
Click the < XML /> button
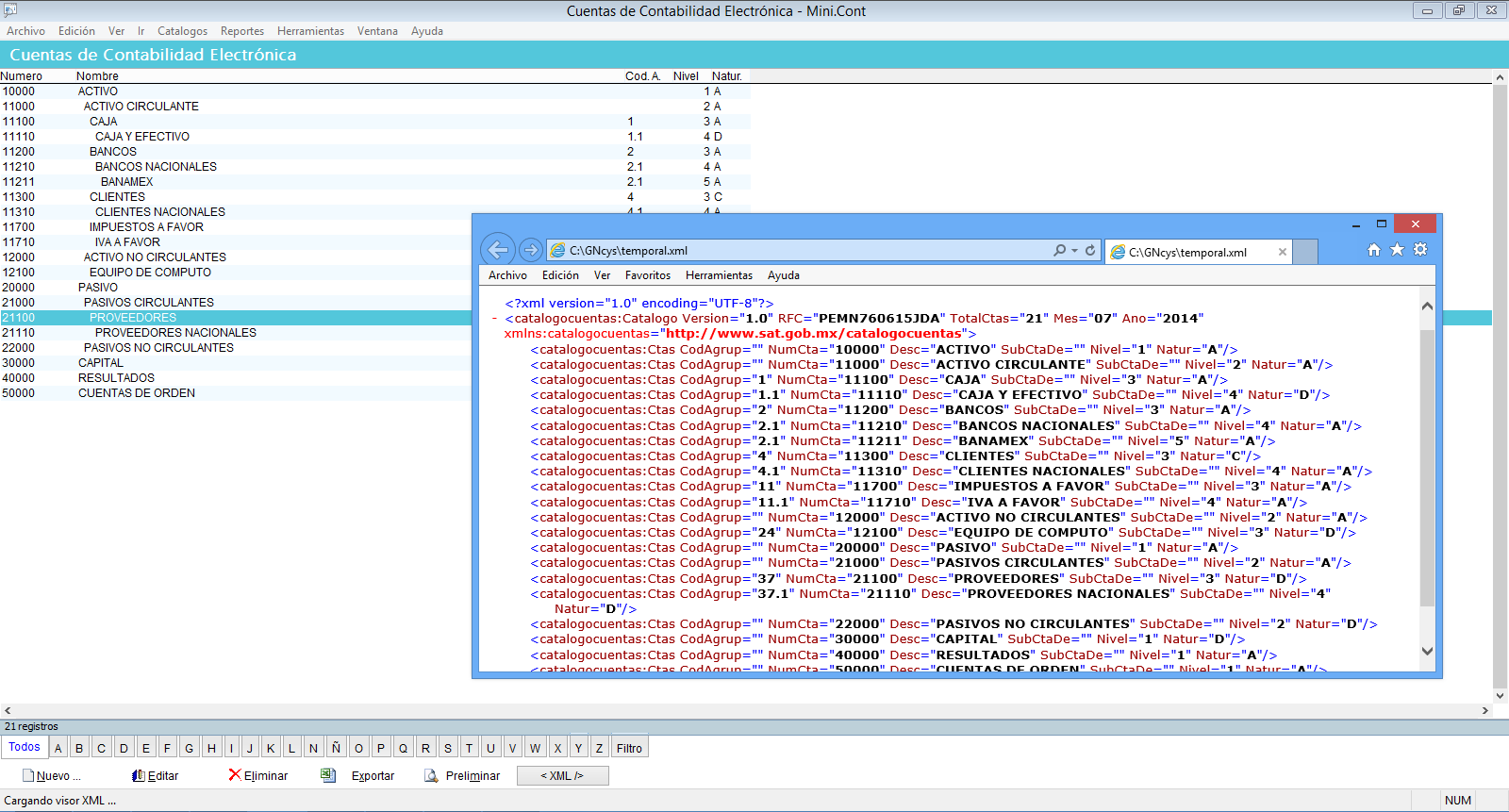click(x=562, y=775)
